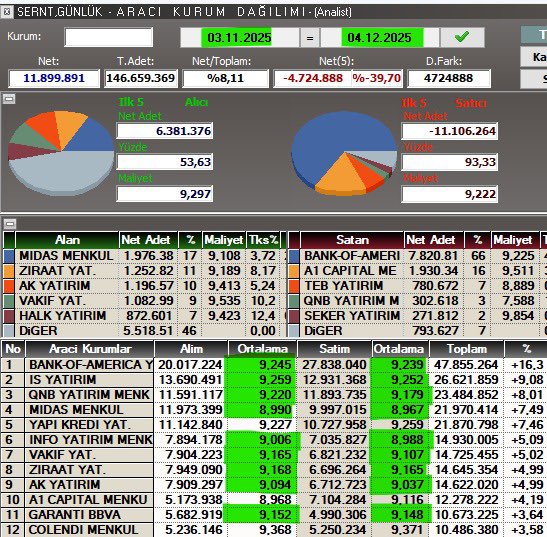Click buyer Yüzde value 53,63
547x537 pixels.
[x=165, y=162]
